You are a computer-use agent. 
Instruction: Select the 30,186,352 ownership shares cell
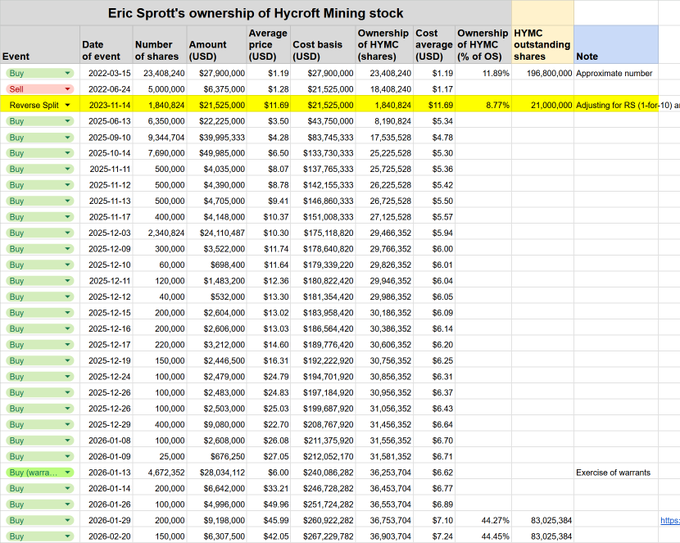[384, 313]
